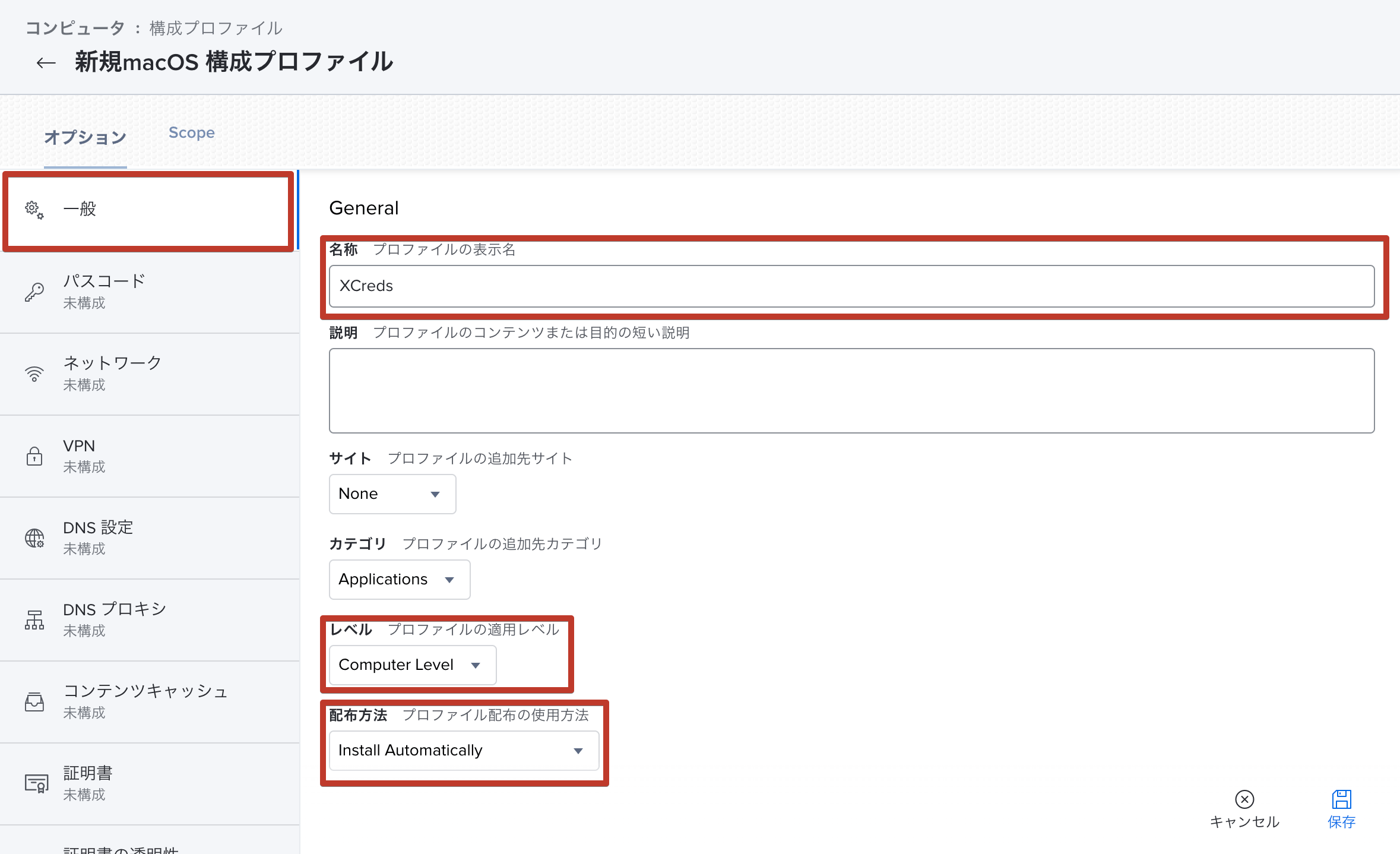Switch to the Scope tab

pyautogui.click(x=191, y=132)
